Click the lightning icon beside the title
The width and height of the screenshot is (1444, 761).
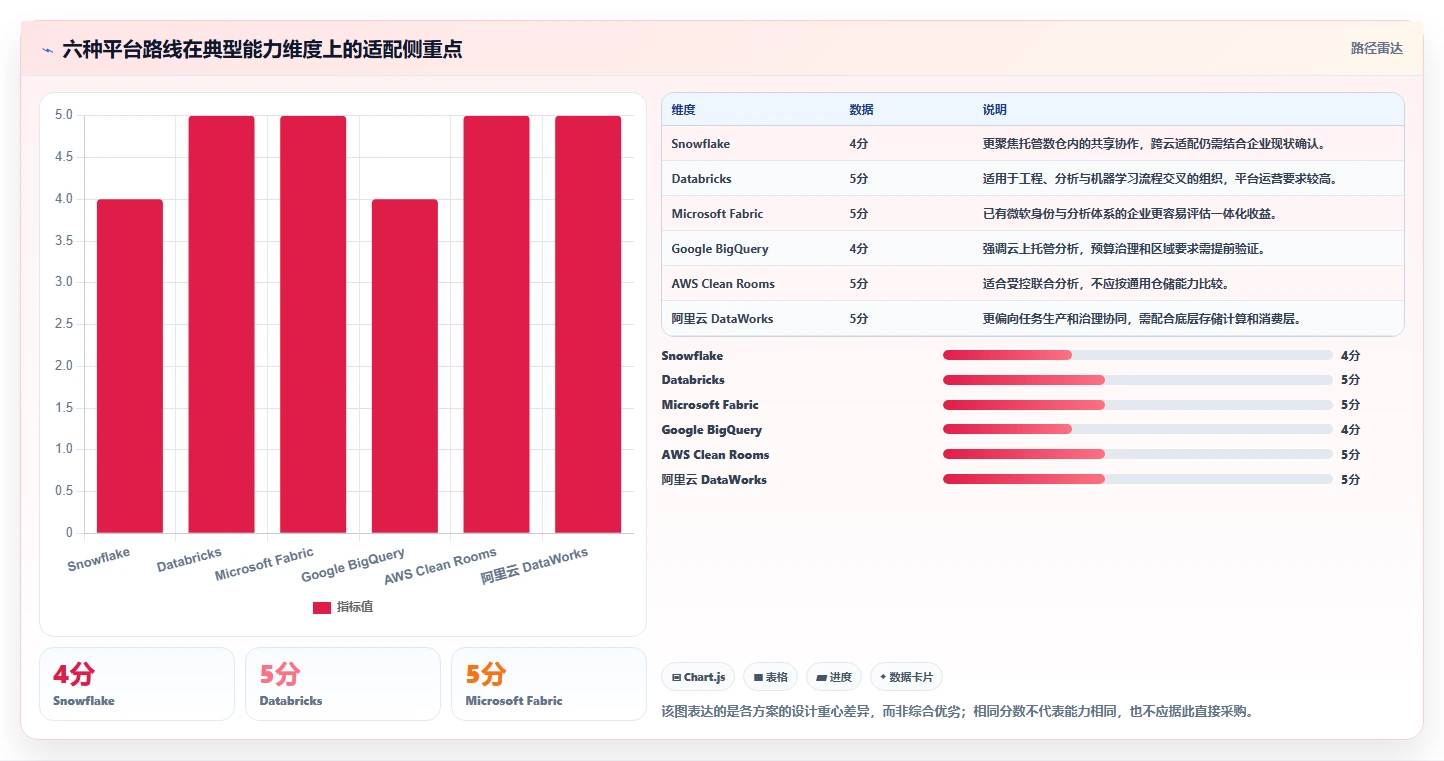[x=47, y=50]
